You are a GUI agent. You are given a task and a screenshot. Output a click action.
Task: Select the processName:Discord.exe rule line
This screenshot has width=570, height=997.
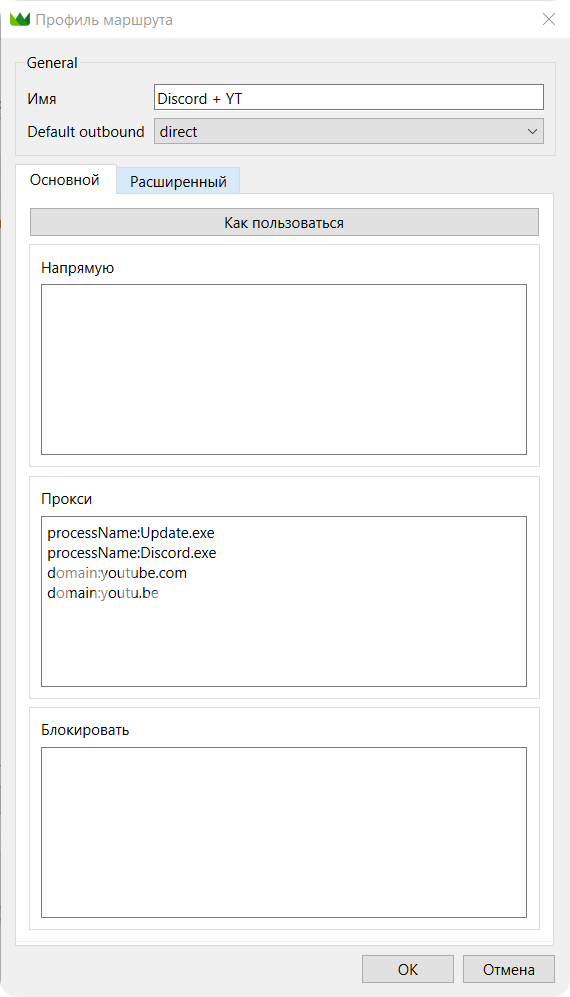coord(132,553)
